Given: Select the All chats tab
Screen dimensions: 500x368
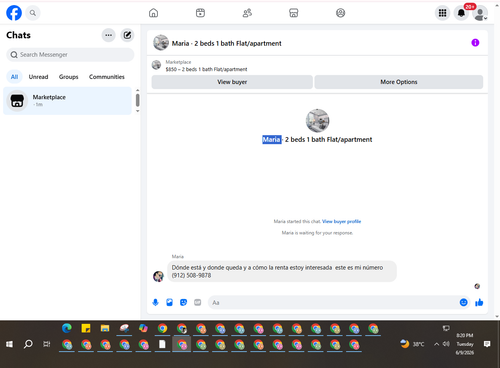Looking at the screenshot, I should coord(14,77).
